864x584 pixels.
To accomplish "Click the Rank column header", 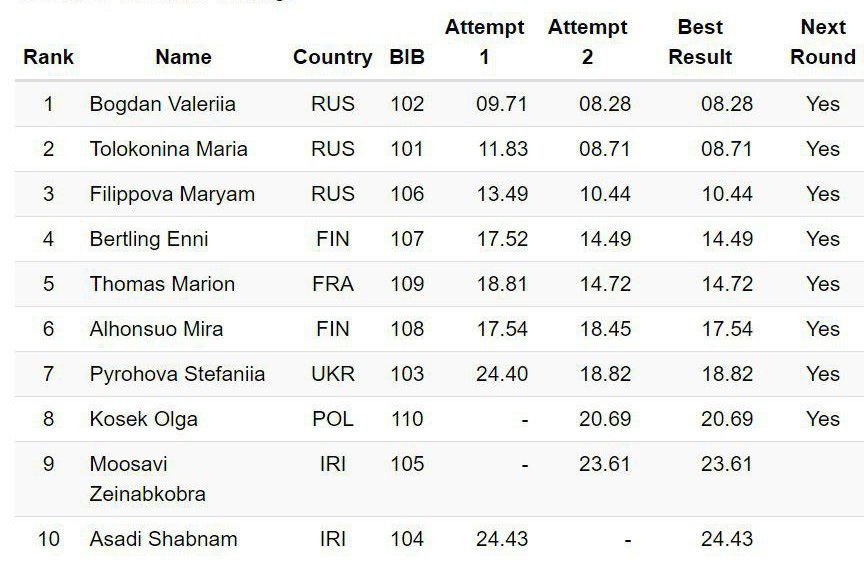I will pyautogui.click(x=48, y=58).
